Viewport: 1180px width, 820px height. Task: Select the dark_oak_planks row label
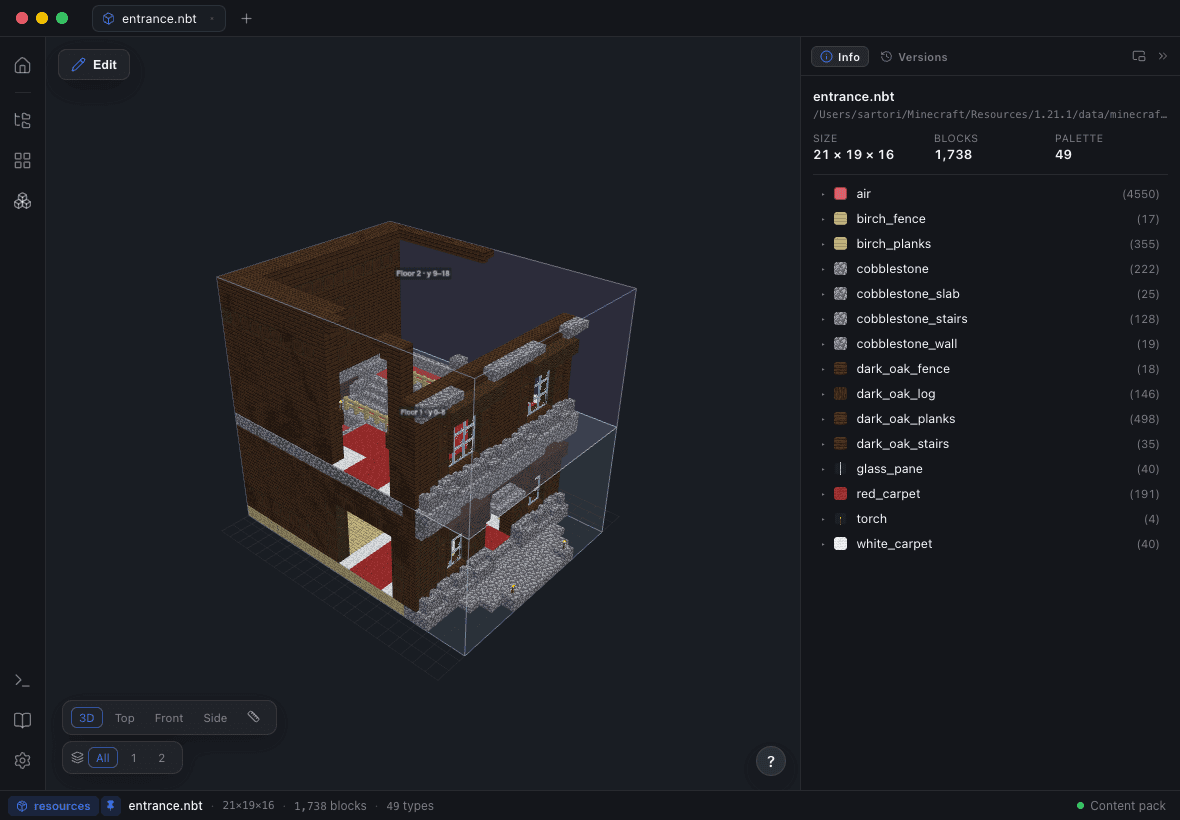click(x=905, y=418)
